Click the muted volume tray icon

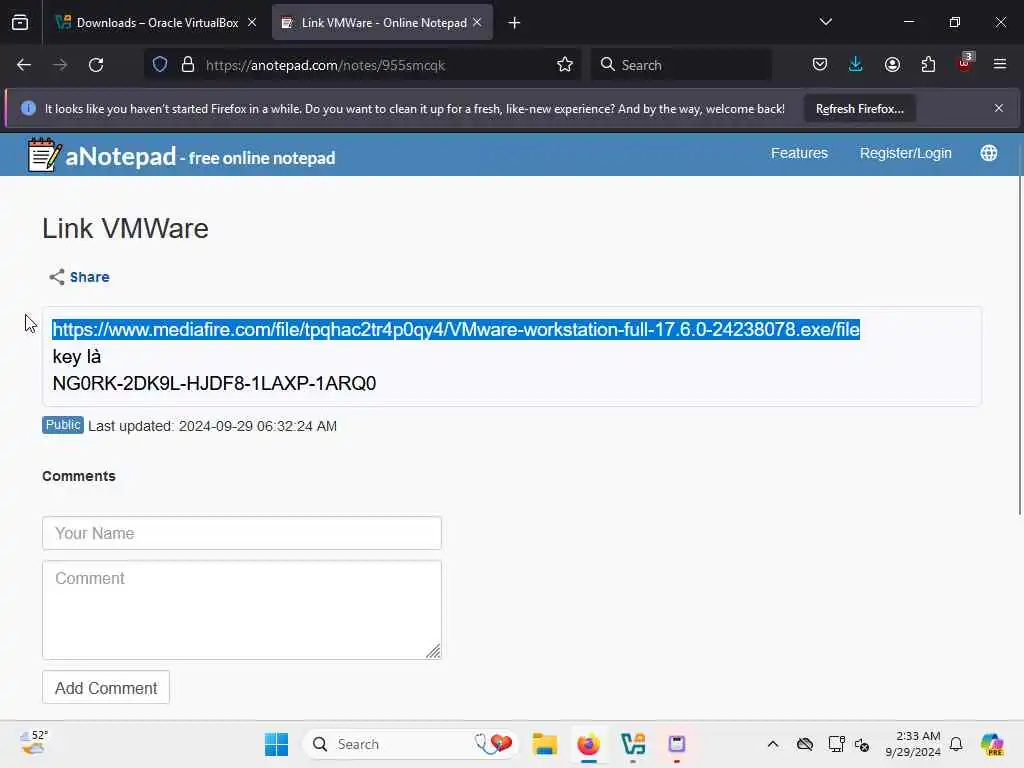[x=862, y=744]
